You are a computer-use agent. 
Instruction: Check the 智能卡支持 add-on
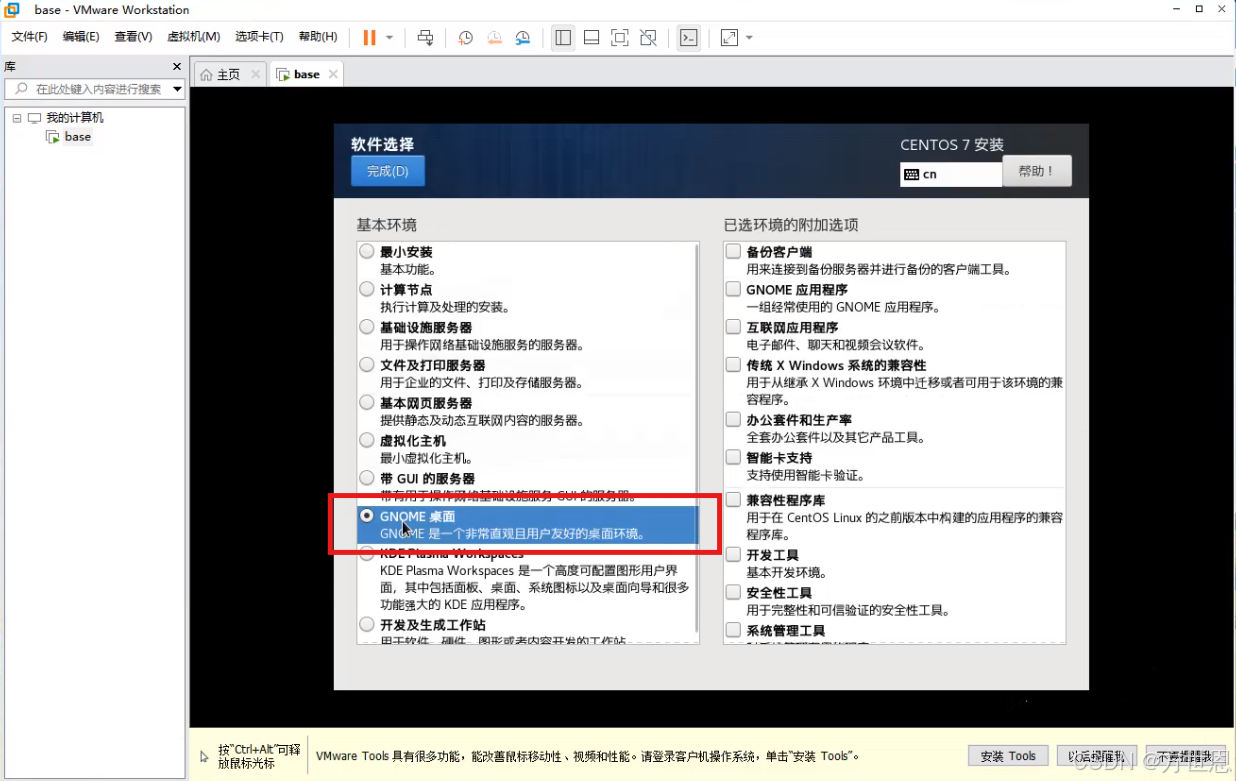(x=734, y=458)
